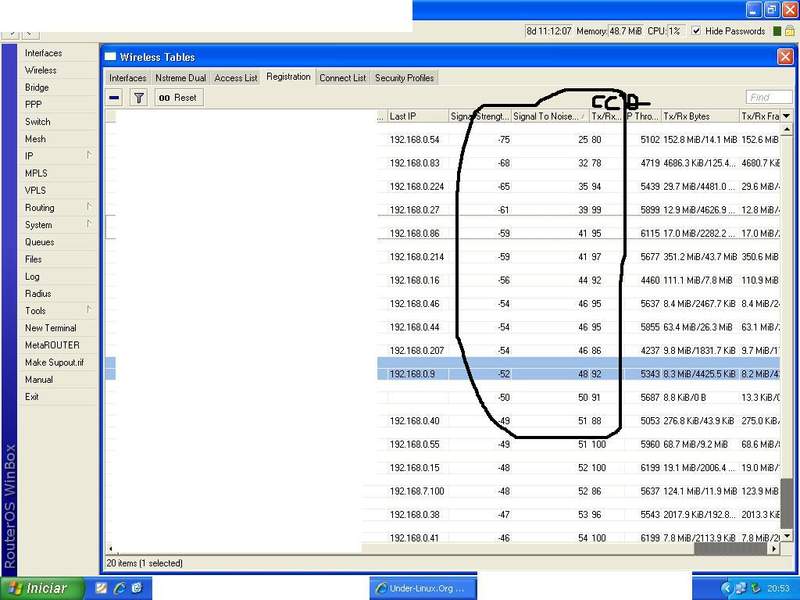Image resolution: width=800 pixels, height=600 pixels.
Task: Click the remove (minus) toolbar button
Action: pos(115,97)
